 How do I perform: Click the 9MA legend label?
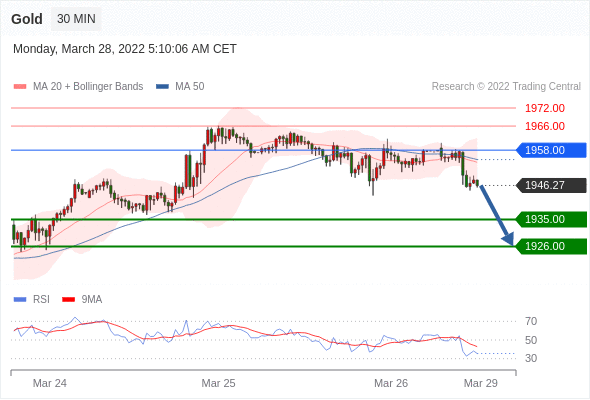coord(92,300)
